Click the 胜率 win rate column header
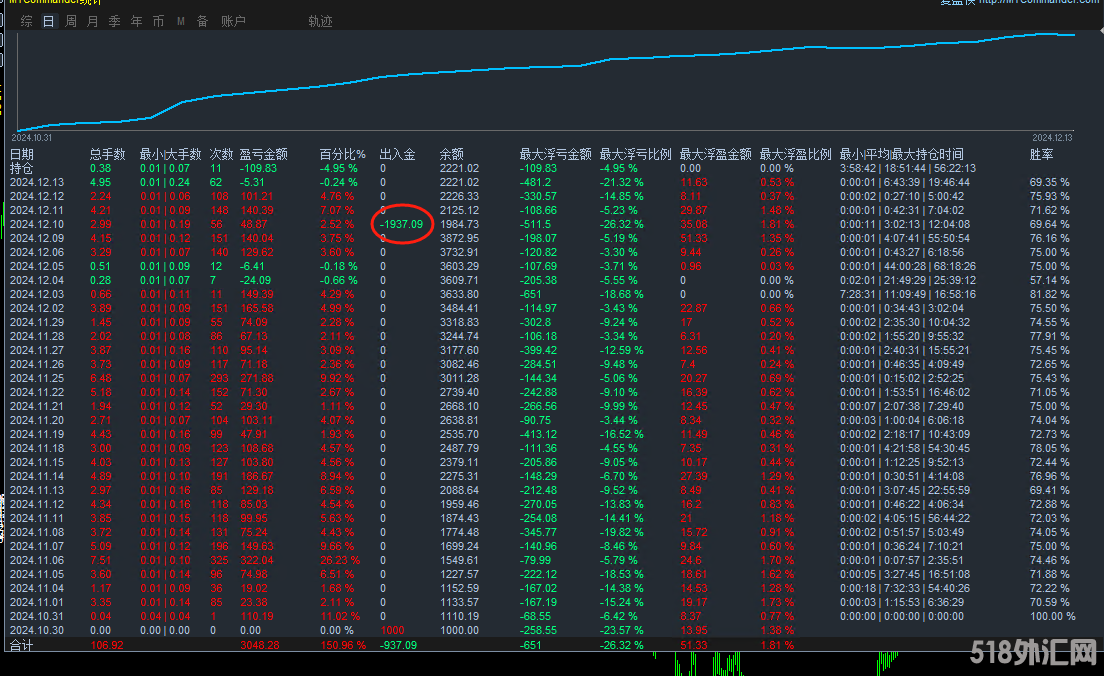The height and width of the screenshot is (676, 1104). pyautogui.click(x=1041, y=154)
